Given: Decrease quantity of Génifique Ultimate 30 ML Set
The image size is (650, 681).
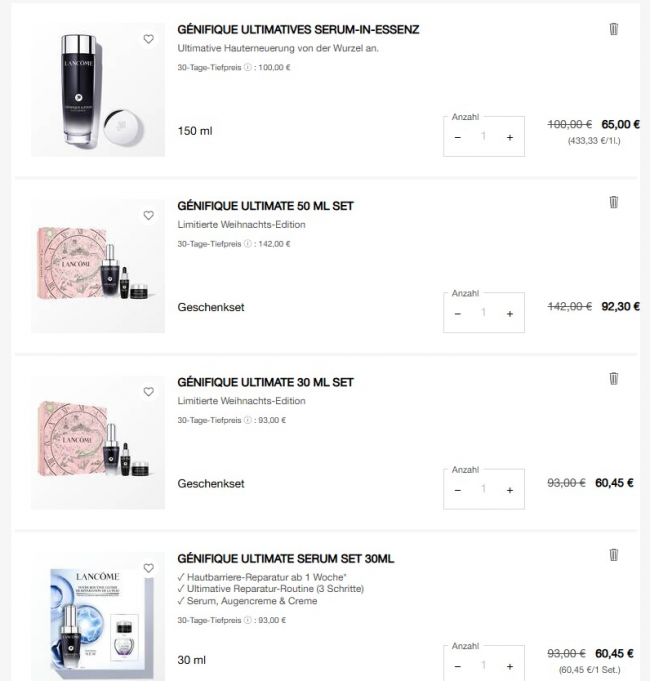Looking at the screenshot, I should point(458,490).
